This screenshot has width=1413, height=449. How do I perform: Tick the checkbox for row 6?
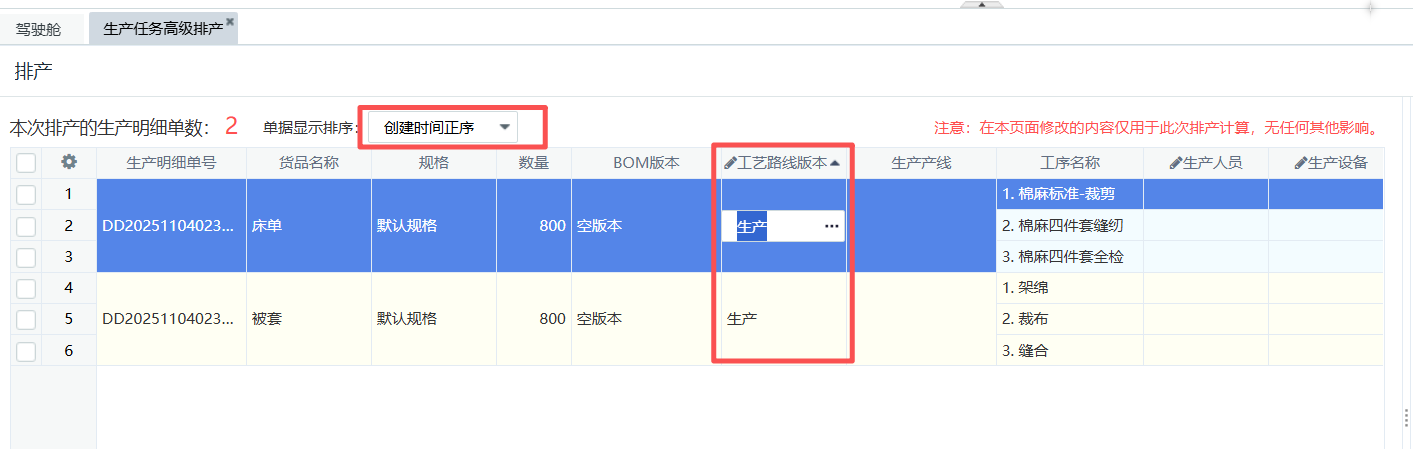pos(26,351)
